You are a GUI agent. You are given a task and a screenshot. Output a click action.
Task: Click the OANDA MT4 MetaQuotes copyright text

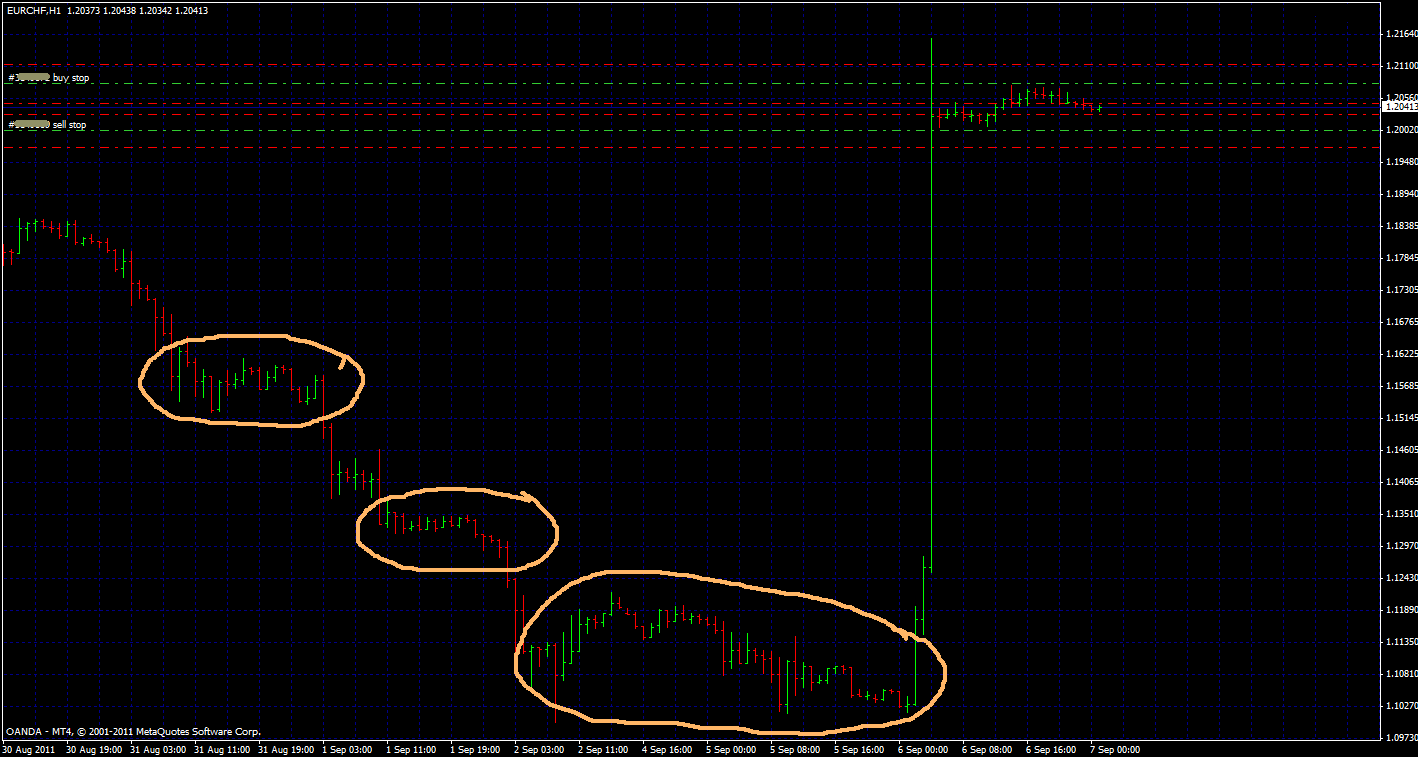click(x=133, y=732)
